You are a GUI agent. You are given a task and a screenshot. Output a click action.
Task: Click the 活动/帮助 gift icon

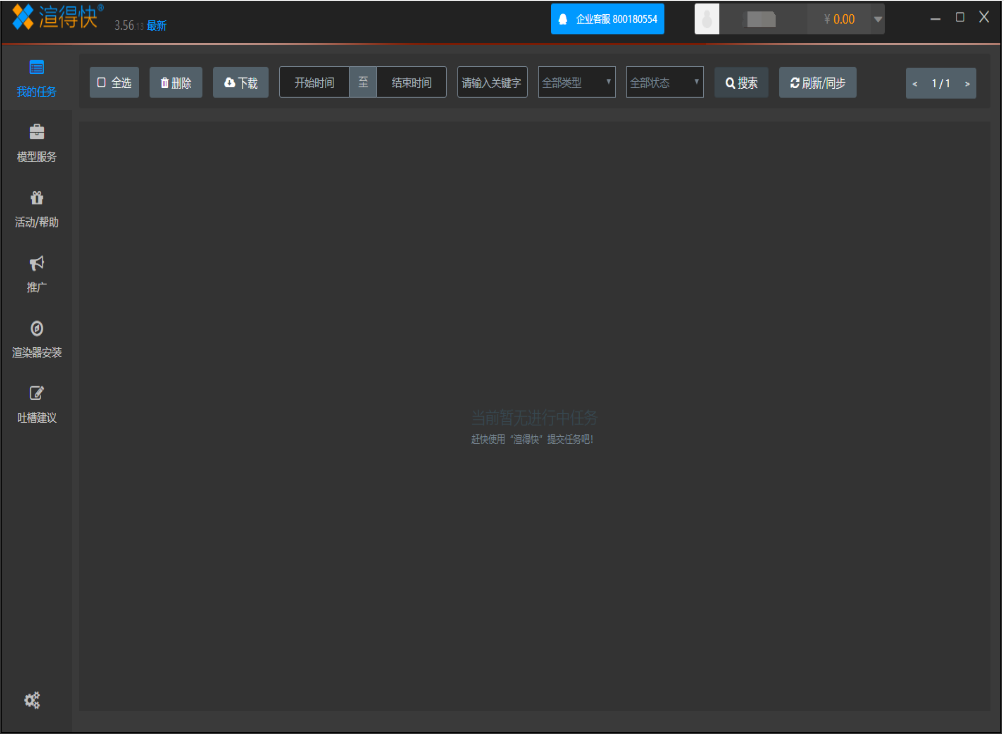(36, 198)
